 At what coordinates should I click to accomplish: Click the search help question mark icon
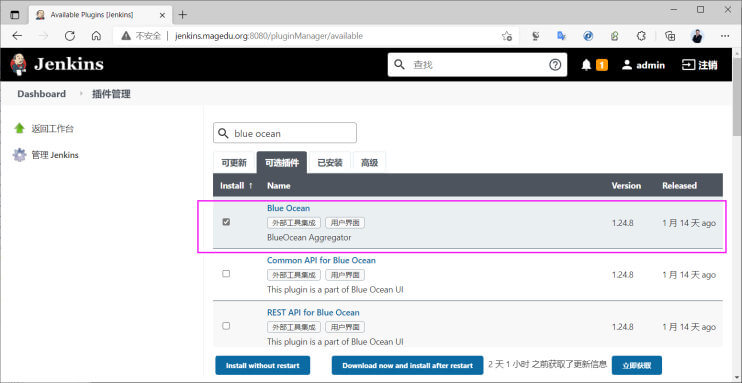555,64
